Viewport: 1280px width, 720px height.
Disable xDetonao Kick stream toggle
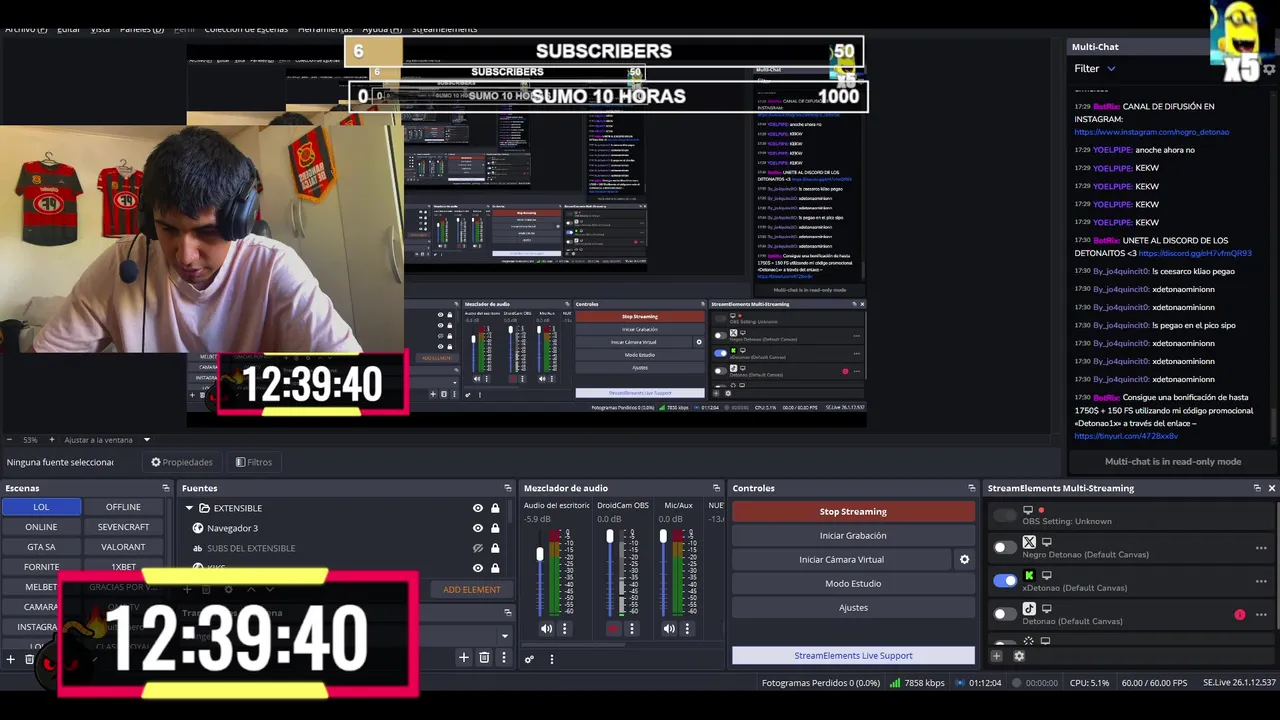click(x=1004, y=580)
